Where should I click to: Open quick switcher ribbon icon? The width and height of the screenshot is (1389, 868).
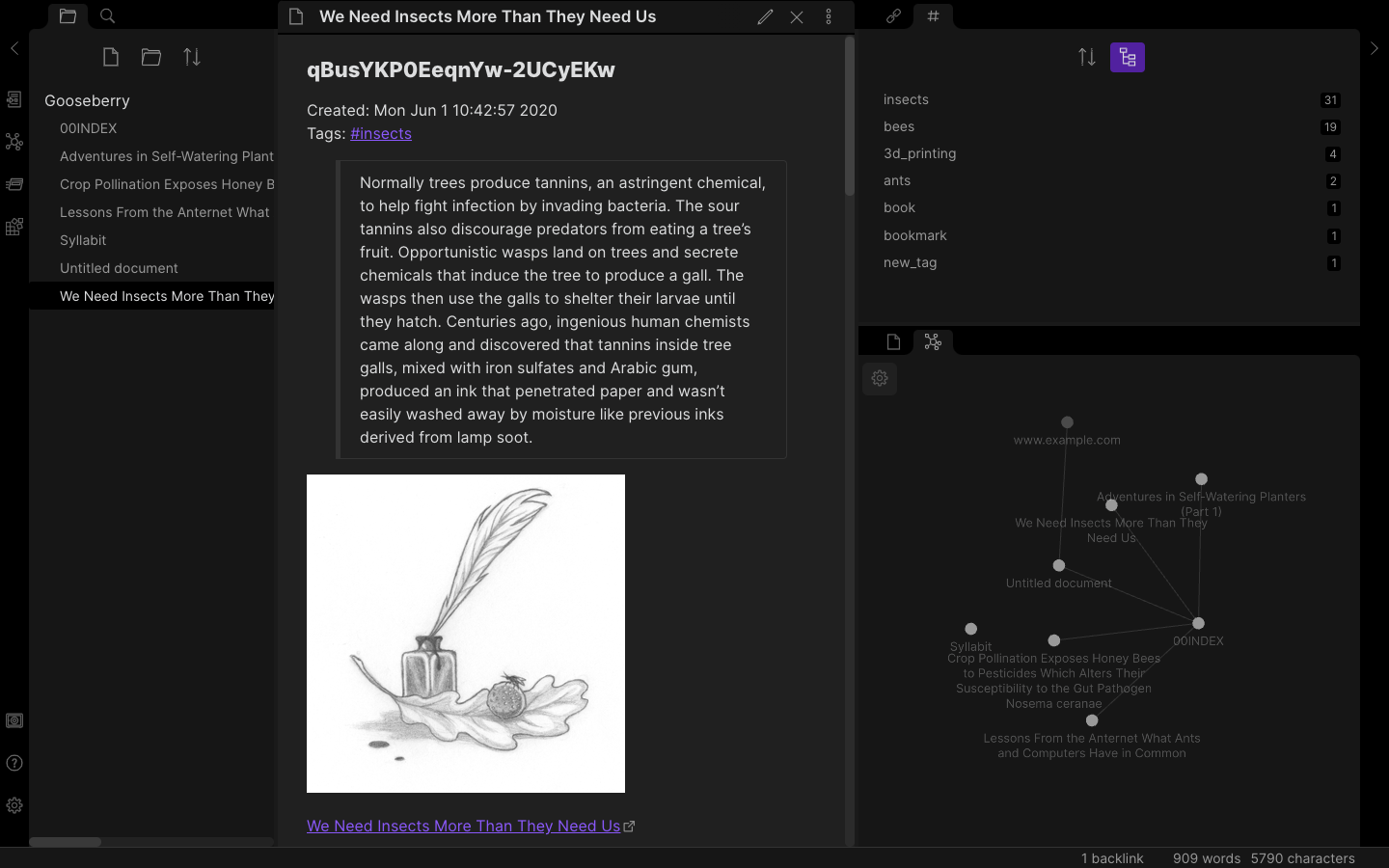(14, 99)
